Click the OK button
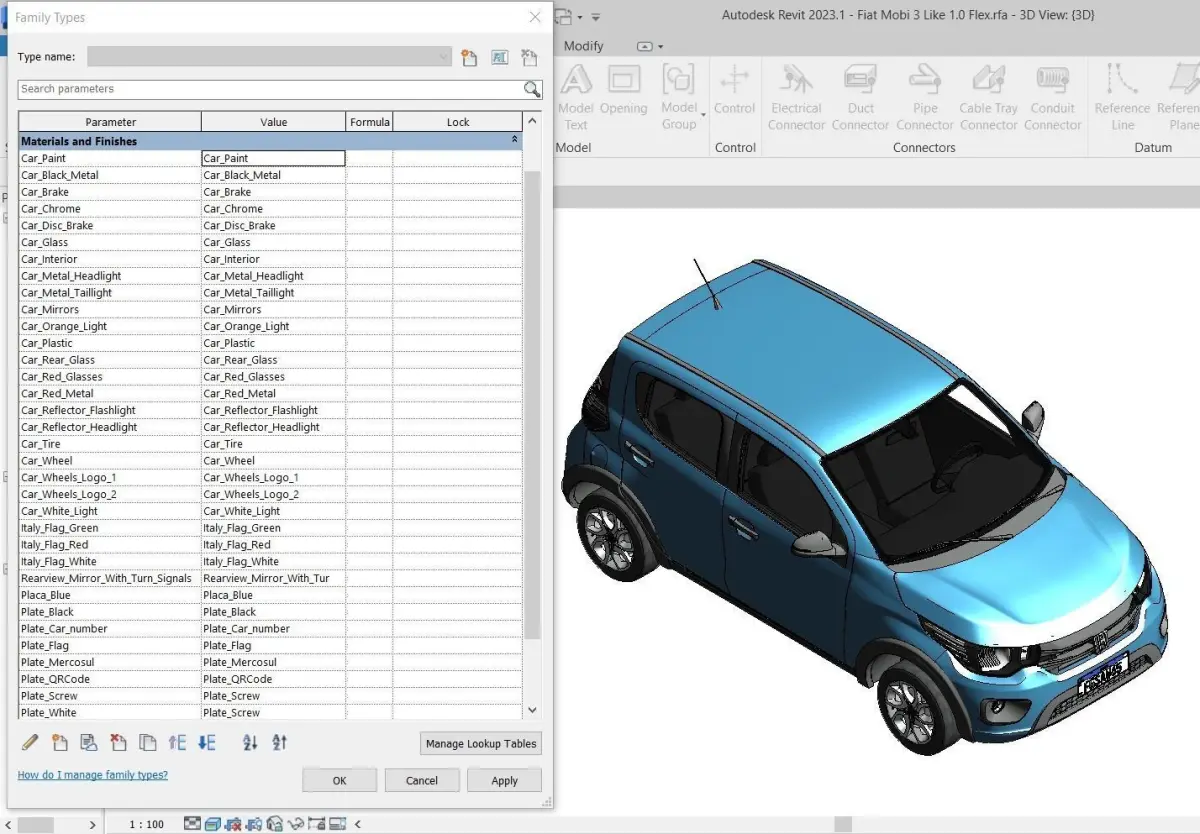Viewport: 1200px width, 834px height. 339,780
